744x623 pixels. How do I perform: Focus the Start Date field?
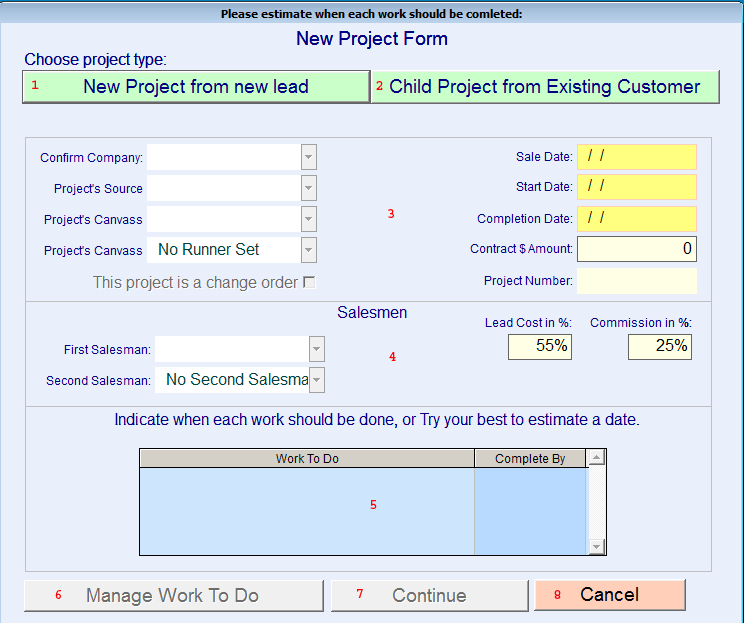[637, 187]
